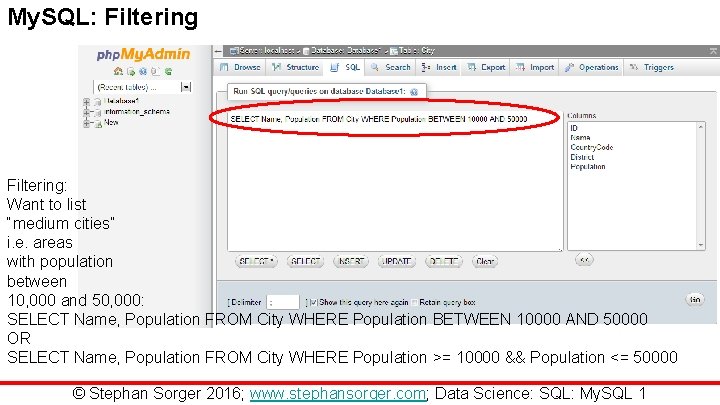Click the phpMyAdmin Home icon
Image resolution: width=720 pixels, height=405 pixels.
click(118, 71)
